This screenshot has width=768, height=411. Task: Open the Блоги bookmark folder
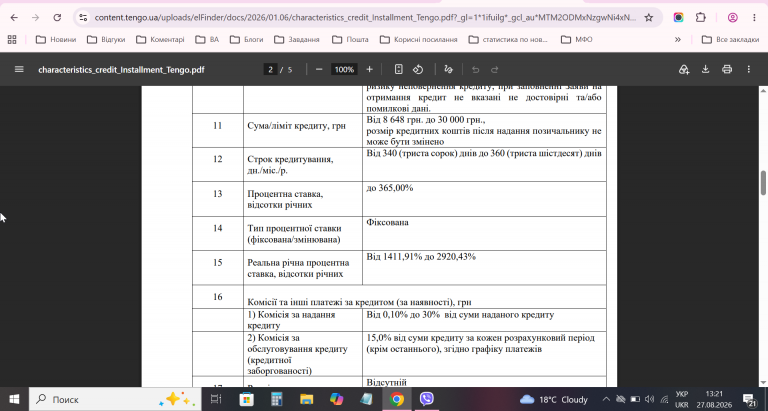coord(246,40)
